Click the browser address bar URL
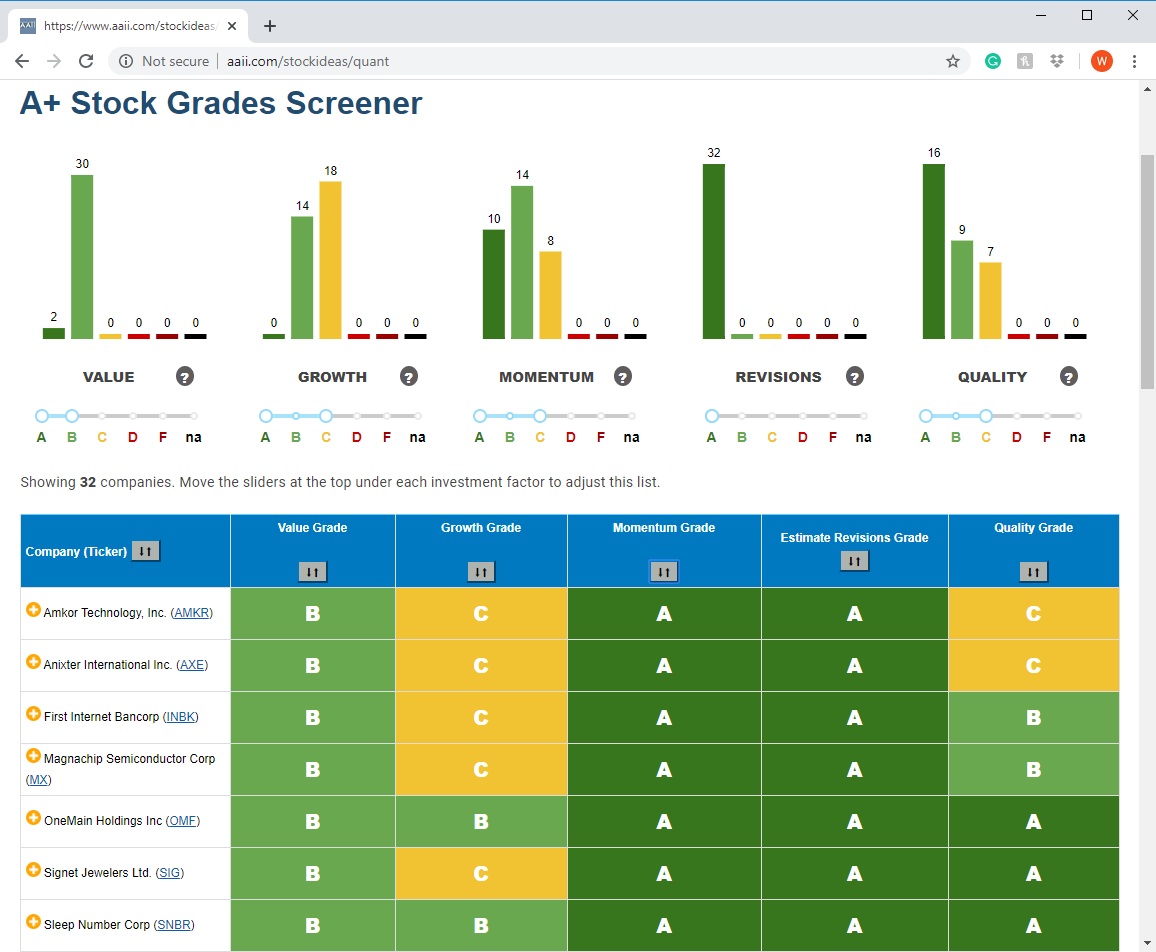Image resolution: width=1156 pixels, height=952 pixels. point(307,61)
